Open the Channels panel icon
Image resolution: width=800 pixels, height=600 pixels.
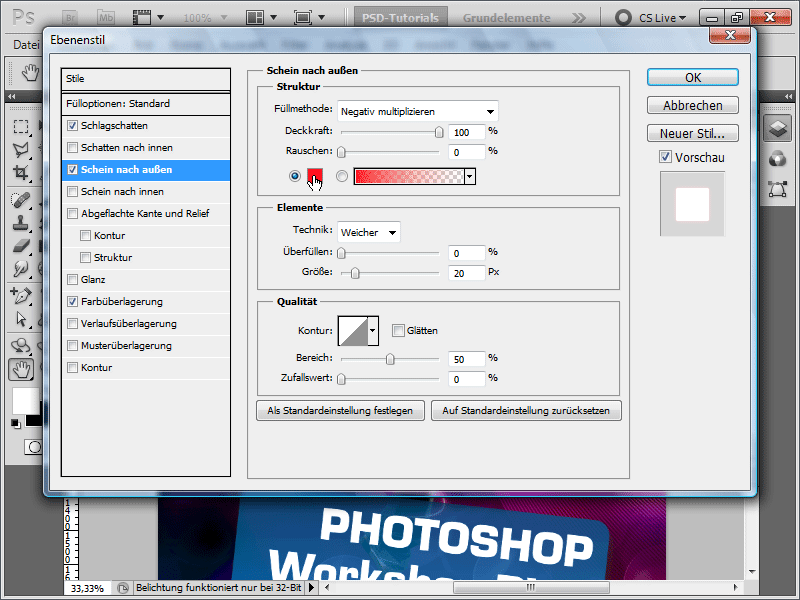point(778,159)
